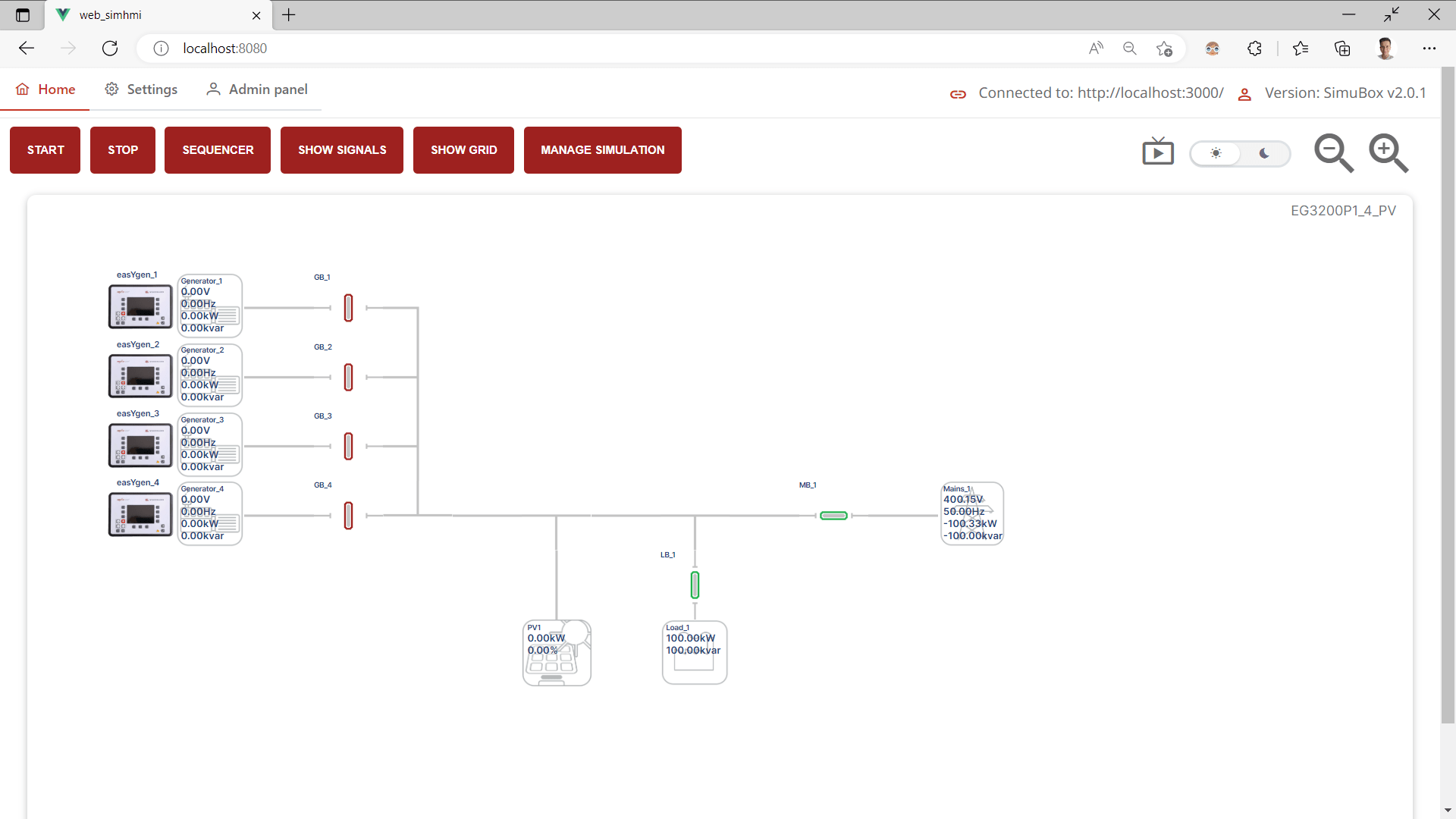This screenshot has width=1456, height=819.
Task: Toggle generator breaker GB_1
Action: [348, 308]
